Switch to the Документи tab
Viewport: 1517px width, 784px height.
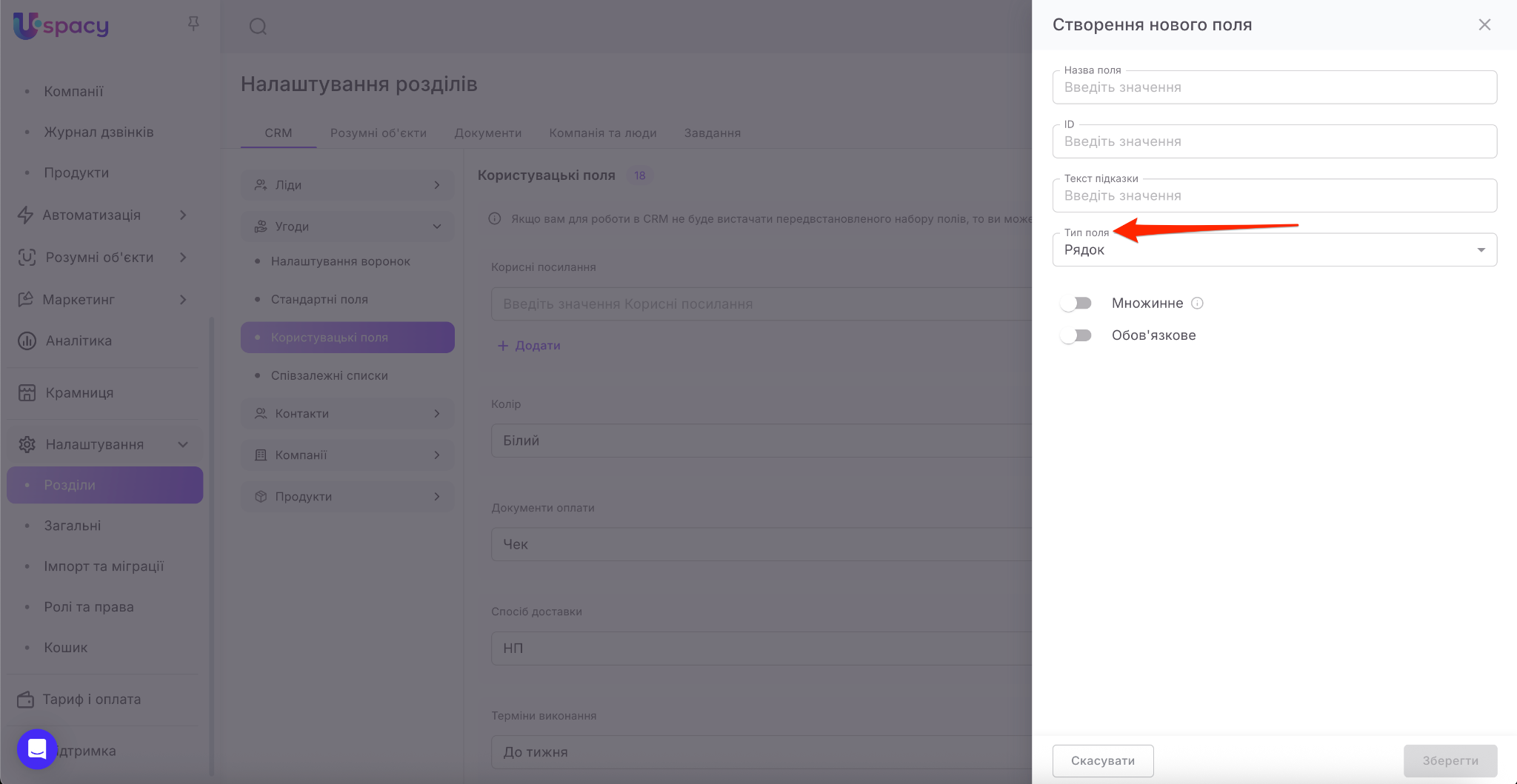click(487, 133)
